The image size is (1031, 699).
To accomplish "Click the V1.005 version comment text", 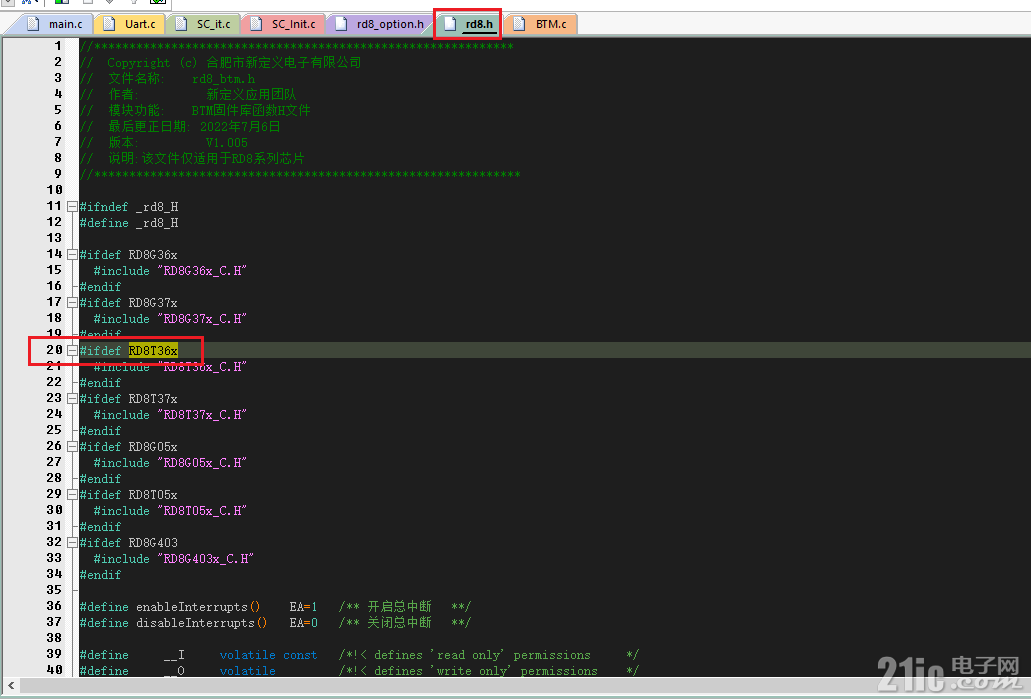I will [226, 142].
